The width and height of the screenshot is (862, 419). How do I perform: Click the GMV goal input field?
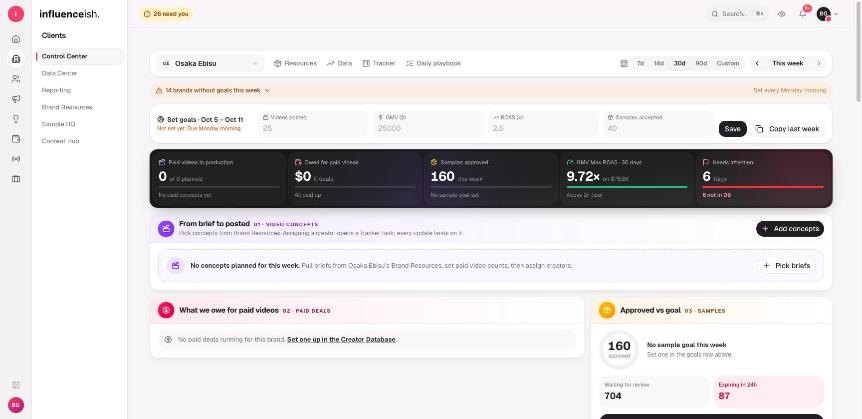tap(428, 124)
